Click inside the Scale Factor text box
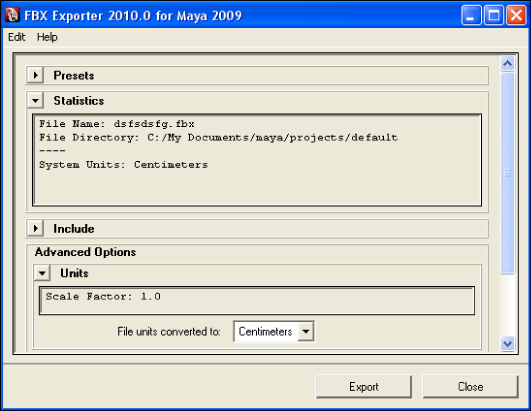The image size is (531, 411). click(257, 301)
